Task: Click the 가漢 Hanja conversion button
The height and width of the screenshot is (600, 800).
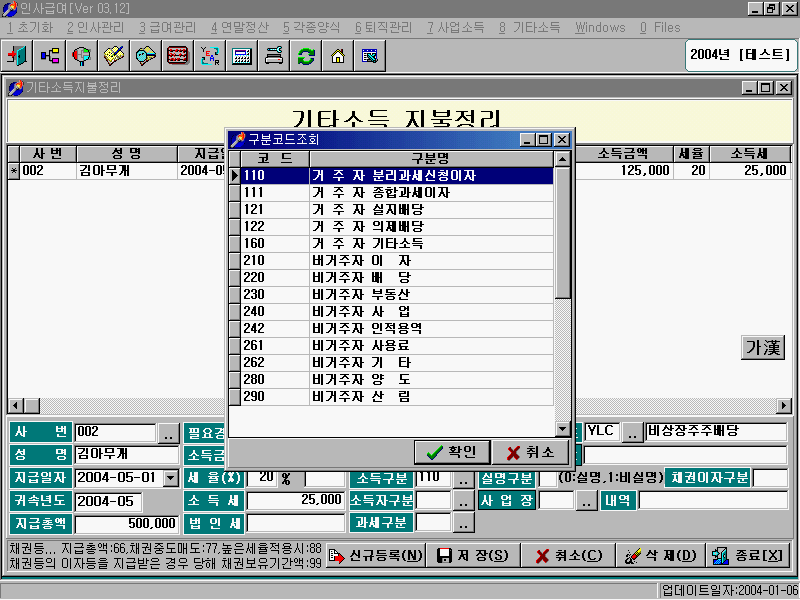Action: [x=764, y=347]
